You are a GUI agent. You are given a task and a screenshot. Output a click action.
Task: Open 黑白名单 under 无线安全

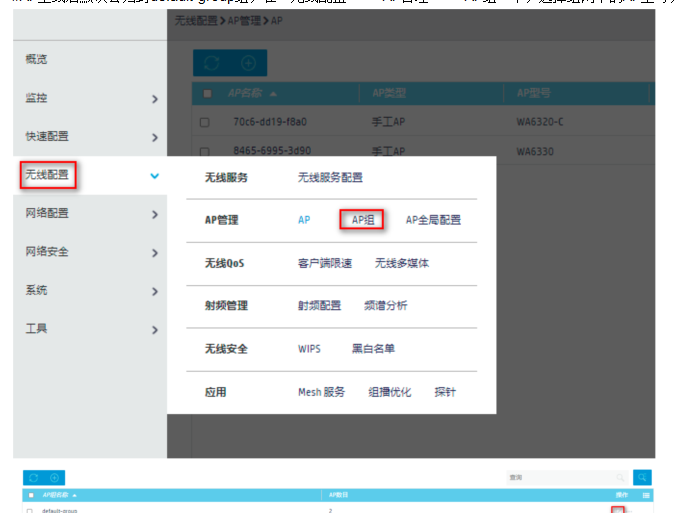[x=373, y=349]
